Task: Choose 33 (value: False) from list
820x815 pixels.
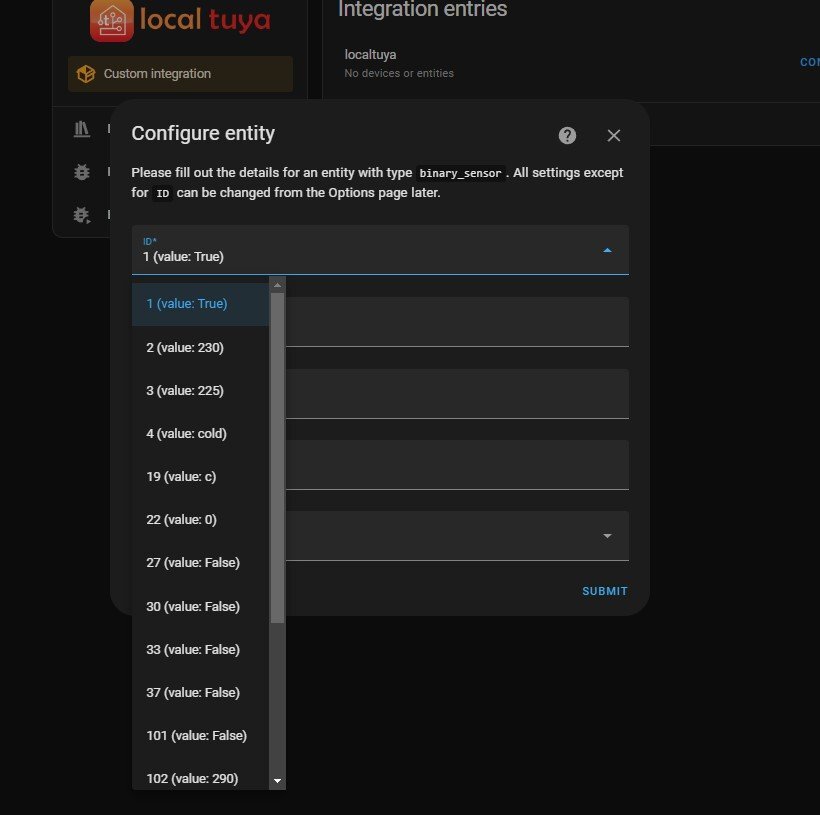Action: click(200, 649)
